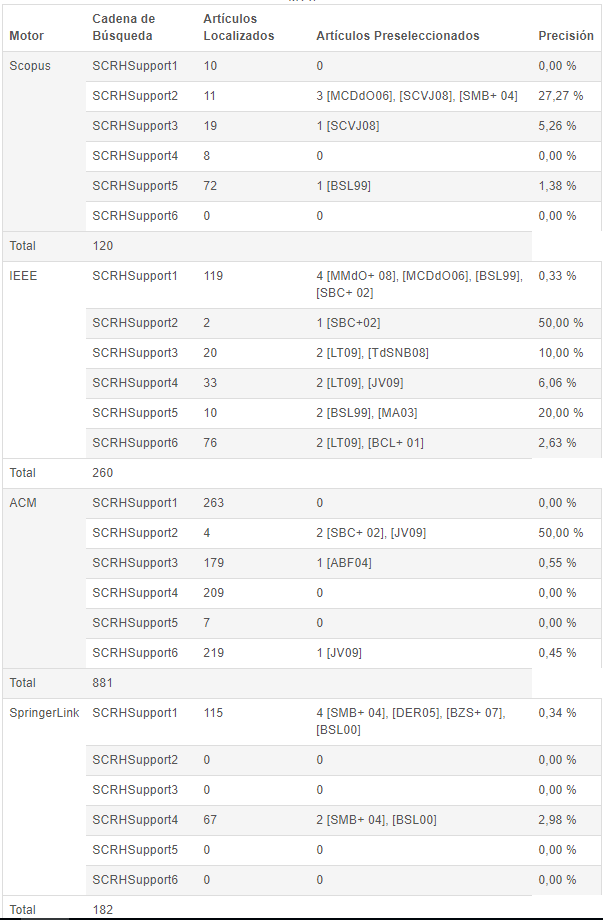Click the IEEE motor cell
This screenshot has height=920, width=603.
23,276
